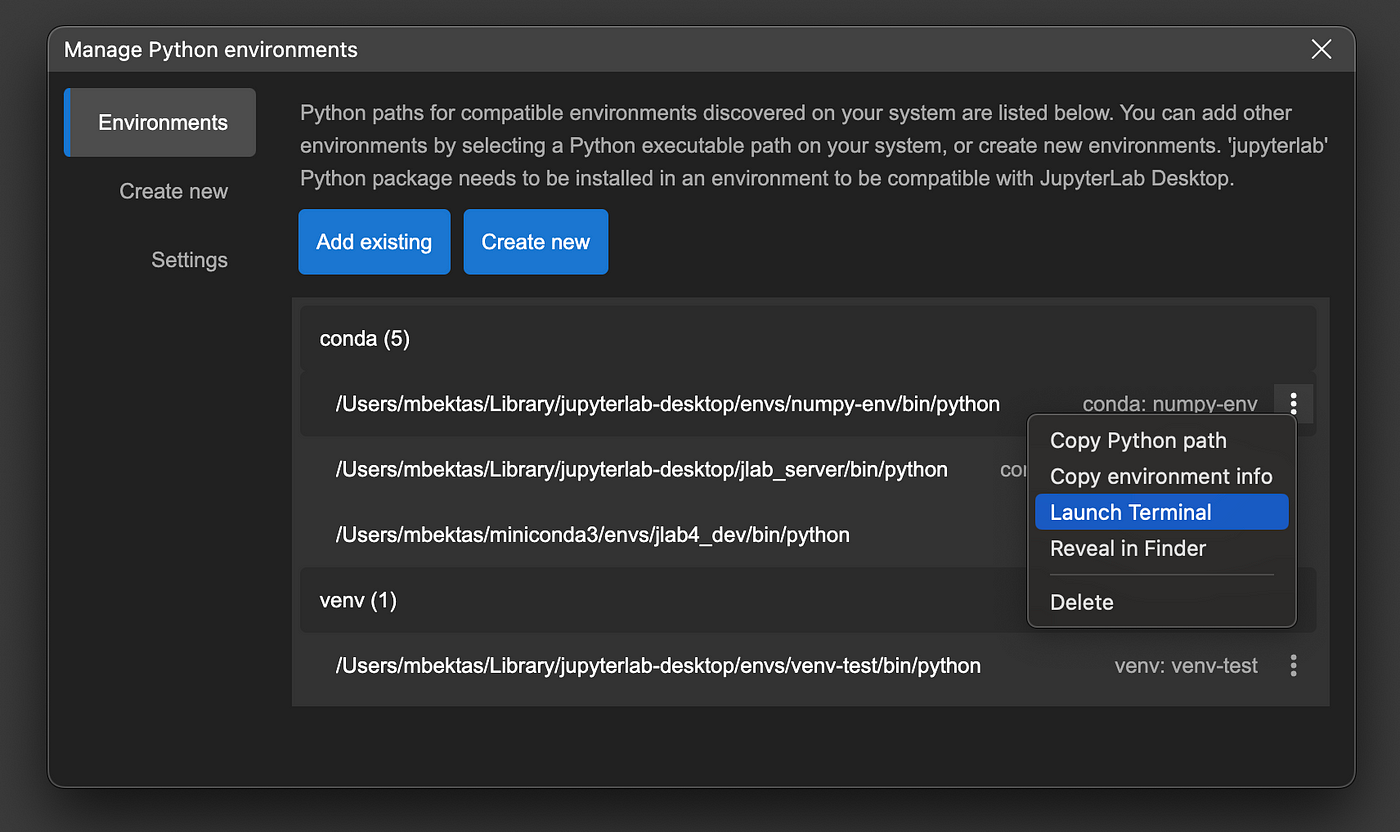
Task: Open the three-dot menu for numpy-env
Action: pyautogui.click(x=1293, y=404)
